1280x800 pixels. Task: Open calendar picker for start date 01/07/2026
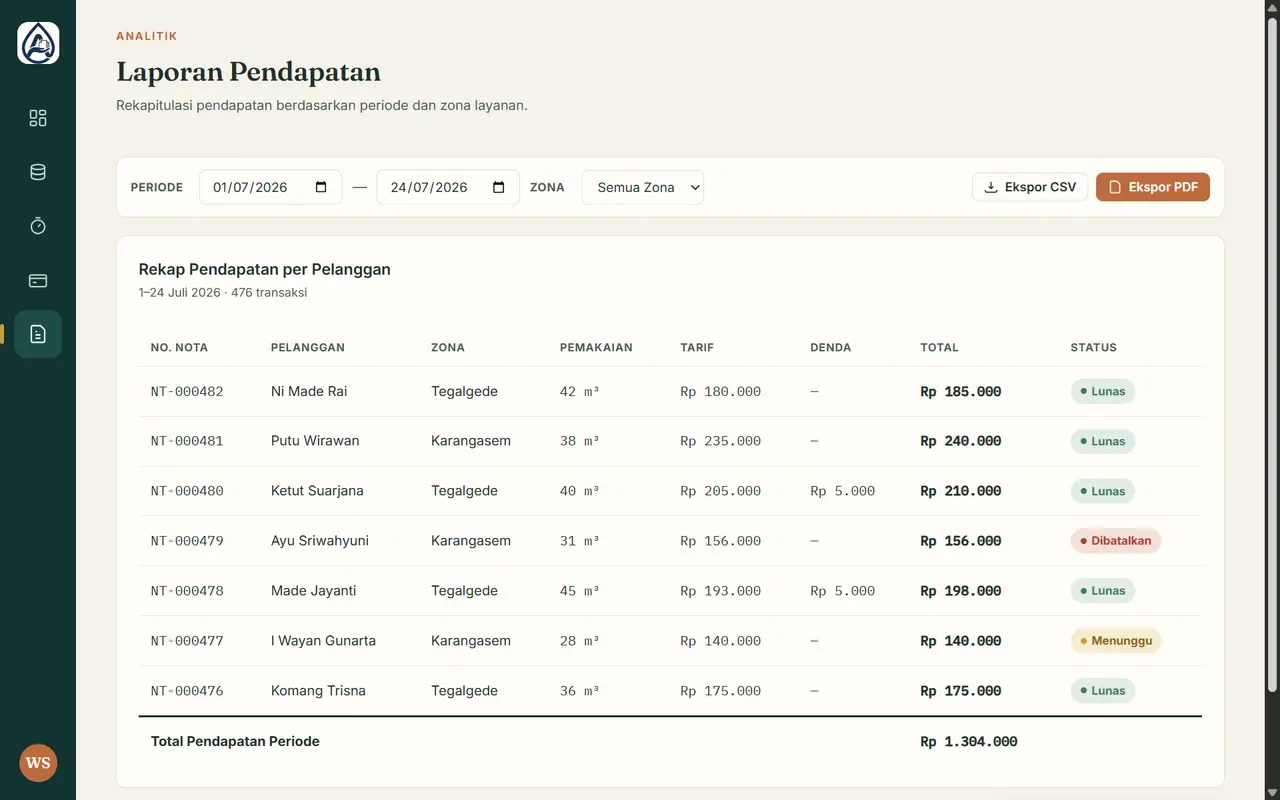321,187
